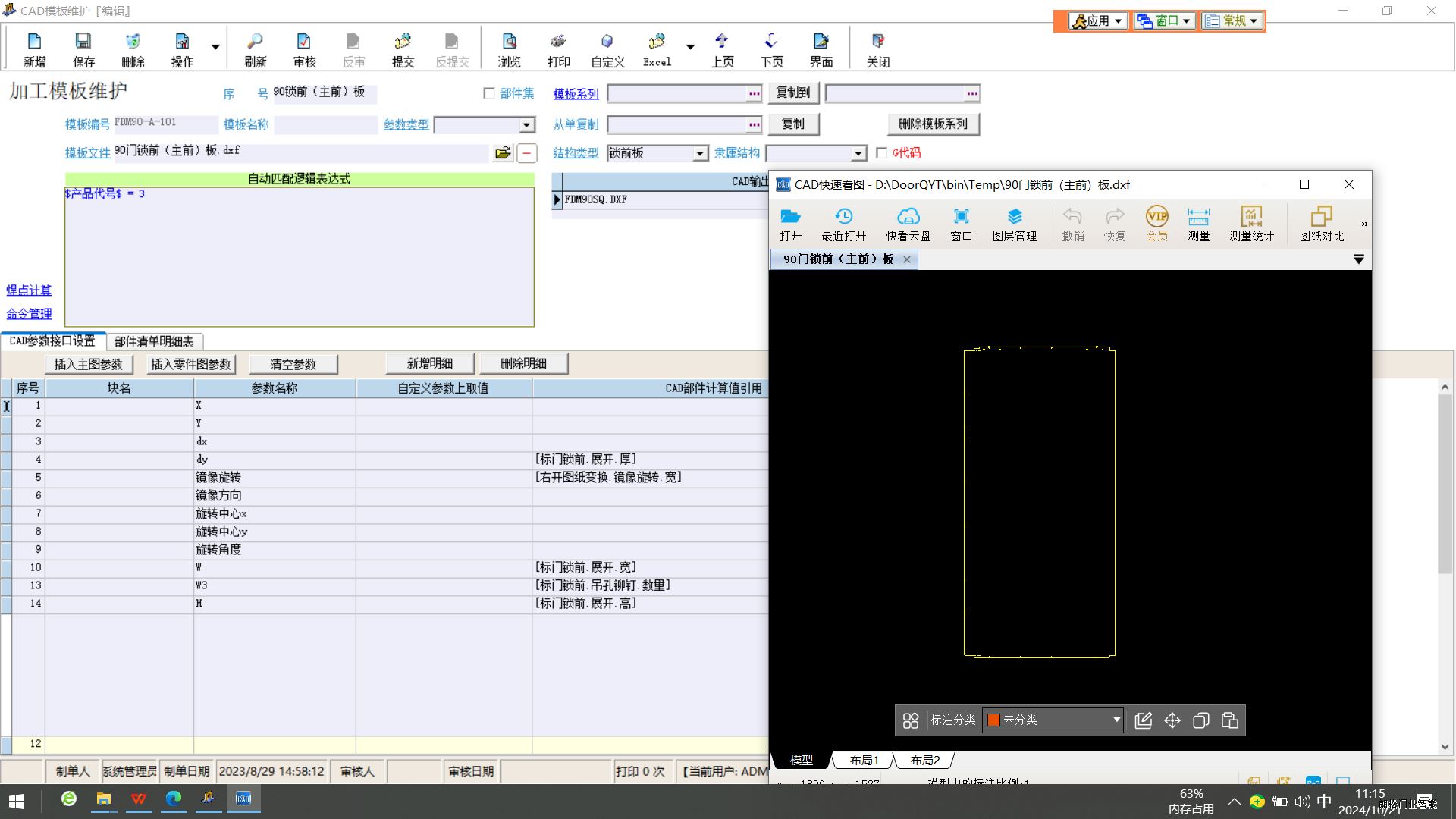Click the 打印 (Print) toolbar icon
1456x819 pixels.
[558, 50]
